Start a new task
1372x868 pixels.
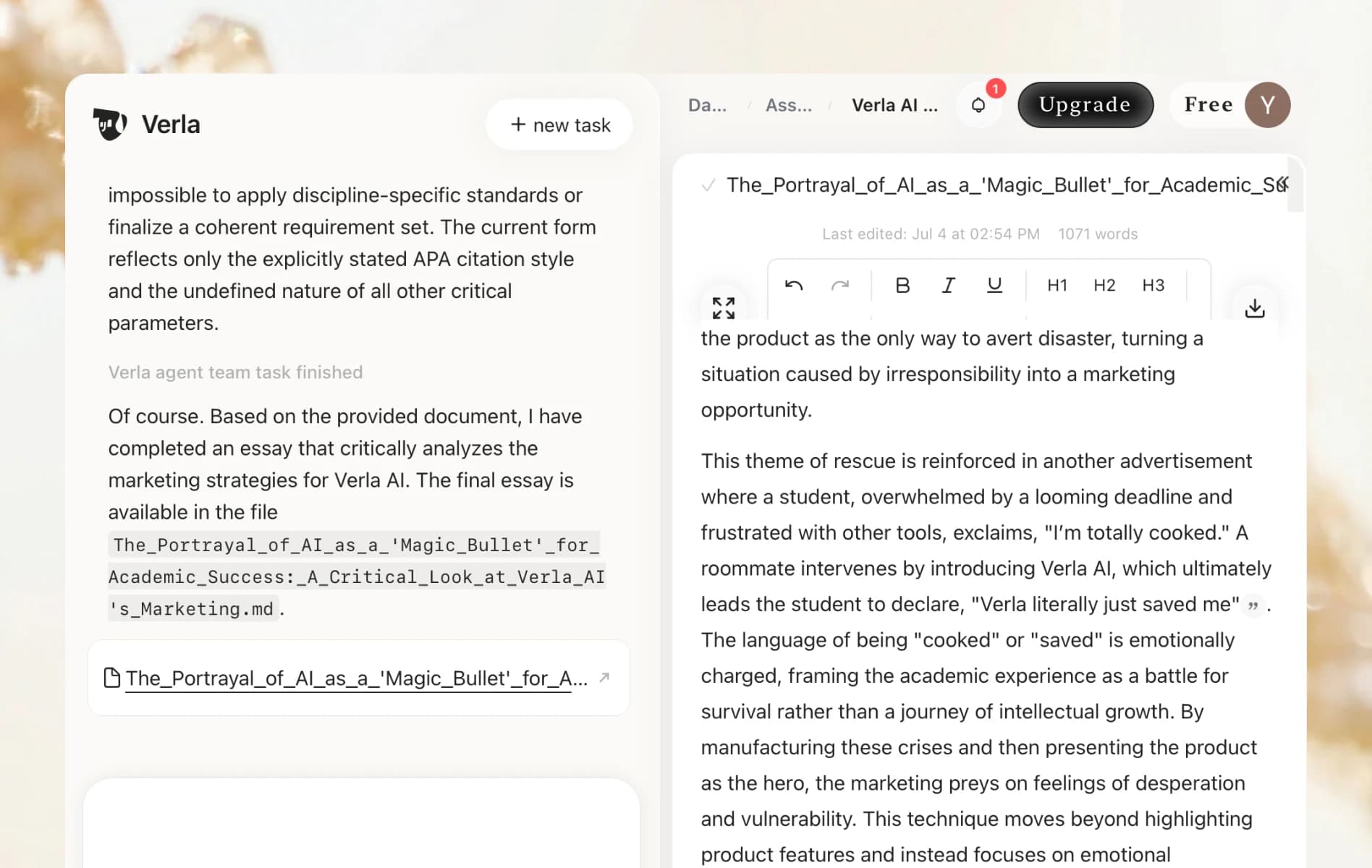click(560, 124)
